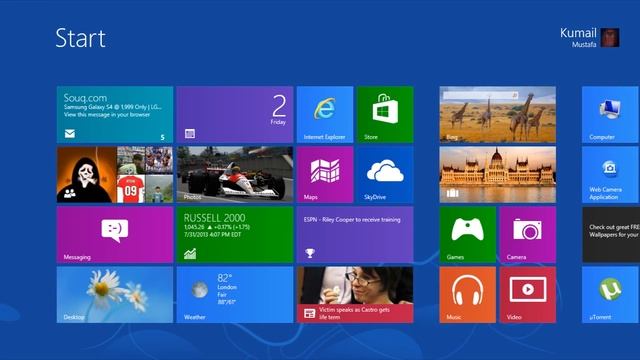Click the Kumail Mustafa account name
The height and width of the screenshot is (360, 640).
point(578,38)
